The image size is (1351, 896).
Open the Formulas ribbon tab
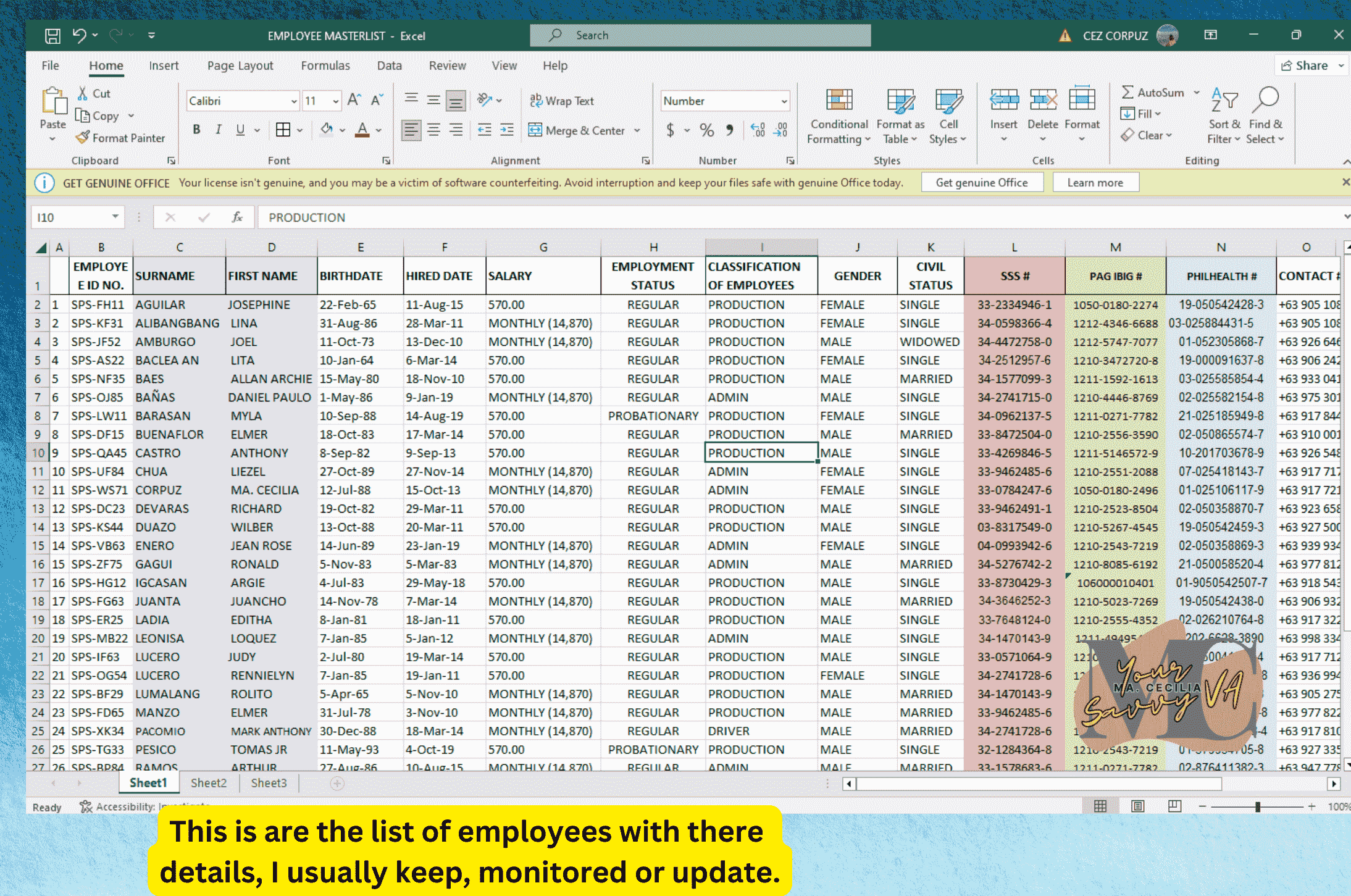point(325,65)
